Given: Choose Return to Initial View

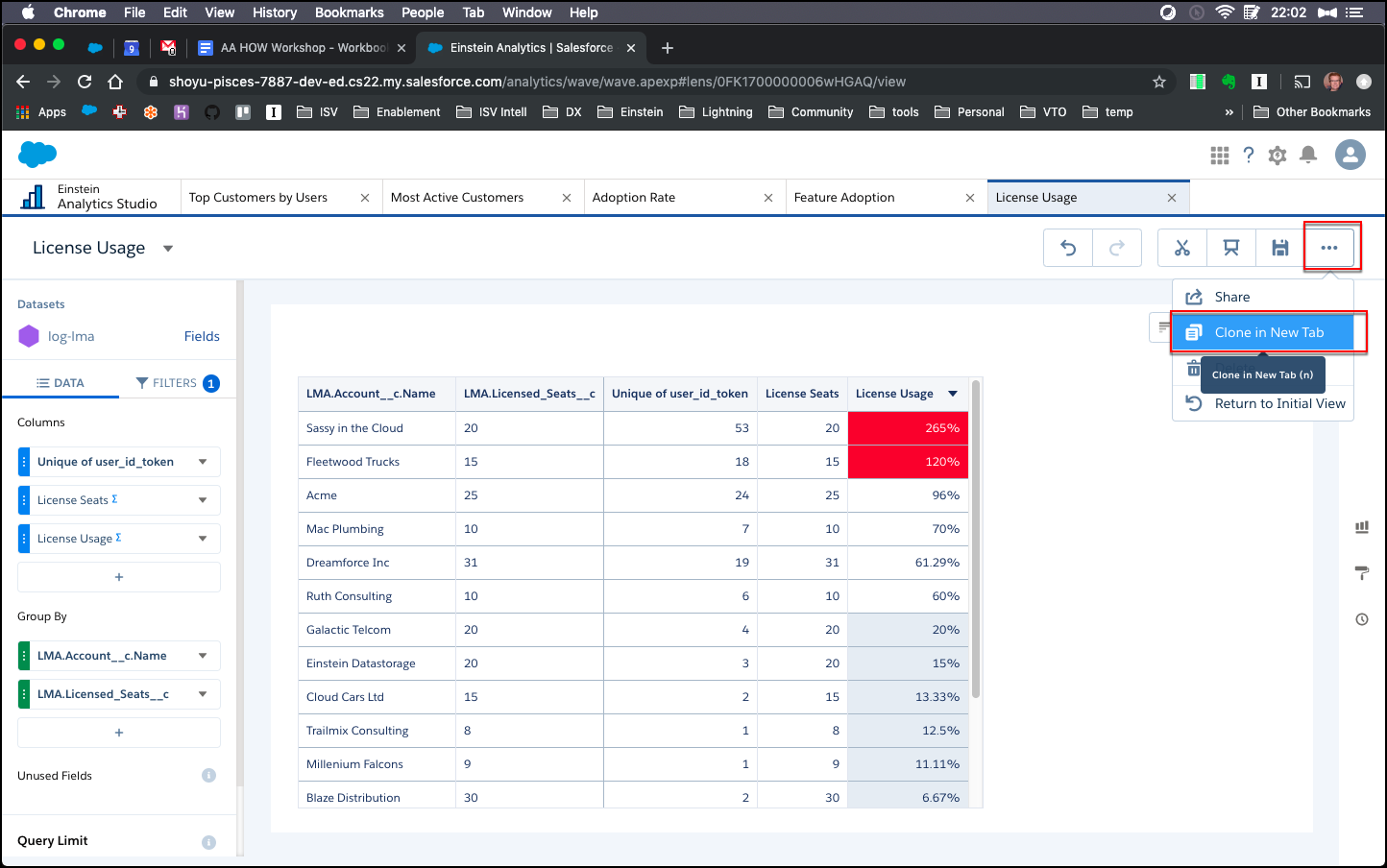Looking at the screenshot, I should 1263,403.
